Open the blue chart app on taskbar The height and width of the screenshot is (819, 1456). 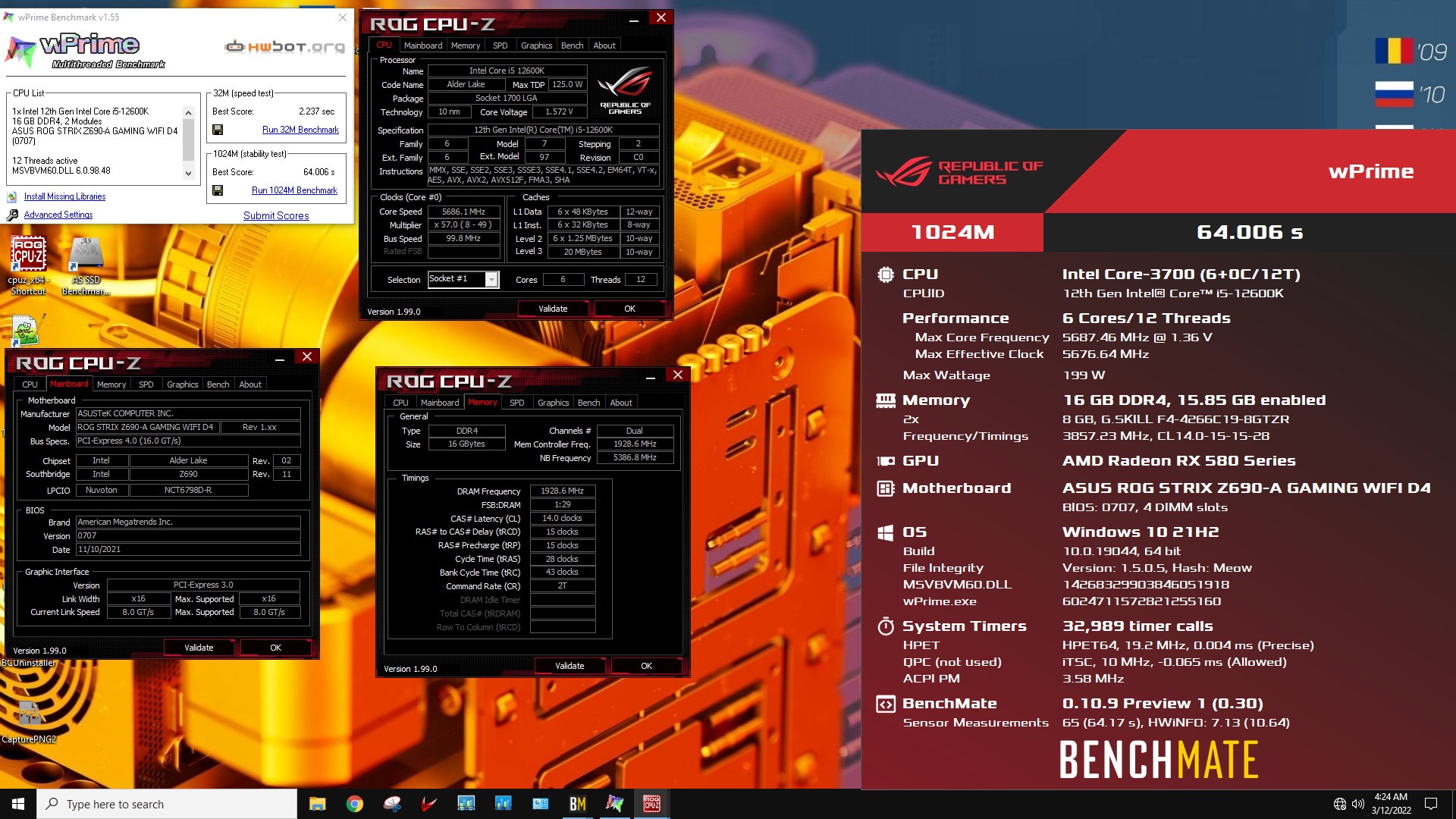503,804
